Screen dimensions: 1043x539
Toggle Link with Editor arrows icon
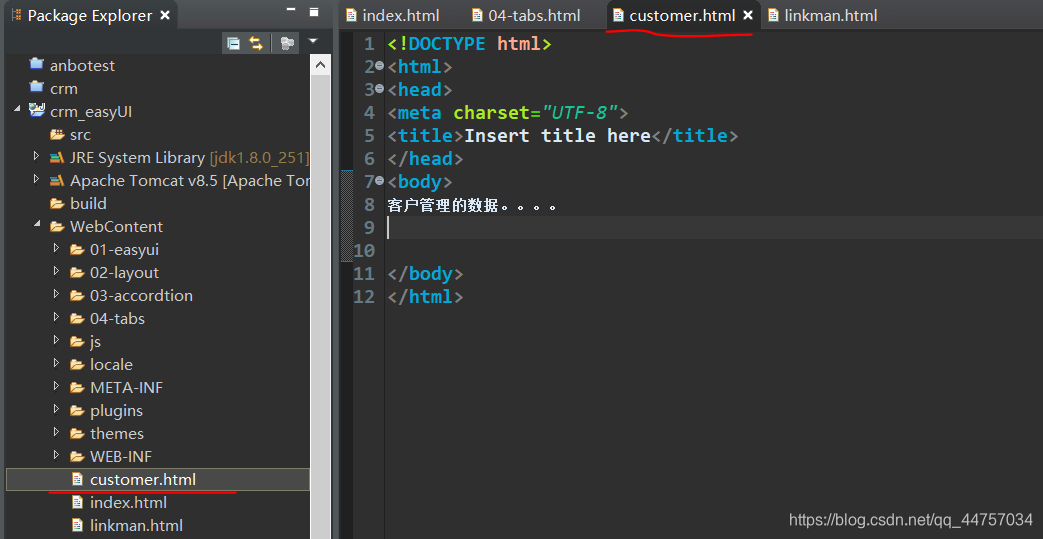point(256,43)
